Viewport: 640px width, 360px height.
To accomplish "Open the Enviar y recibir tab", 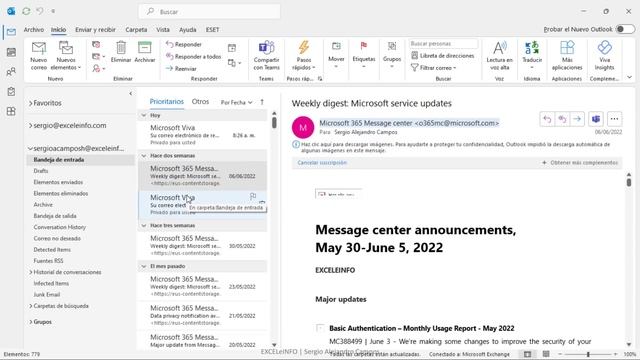I will tap(95, 30).
